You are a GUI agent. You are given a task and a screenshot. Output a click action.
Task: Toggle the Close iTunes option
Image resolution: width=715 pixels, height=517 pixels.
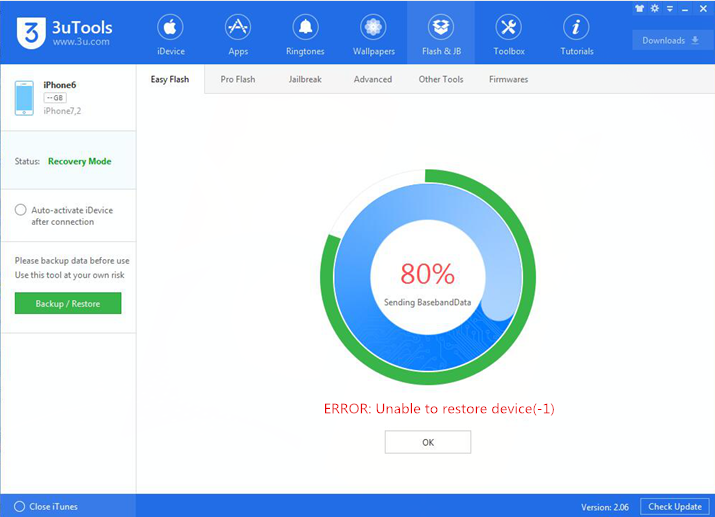[x=19, y=507]
